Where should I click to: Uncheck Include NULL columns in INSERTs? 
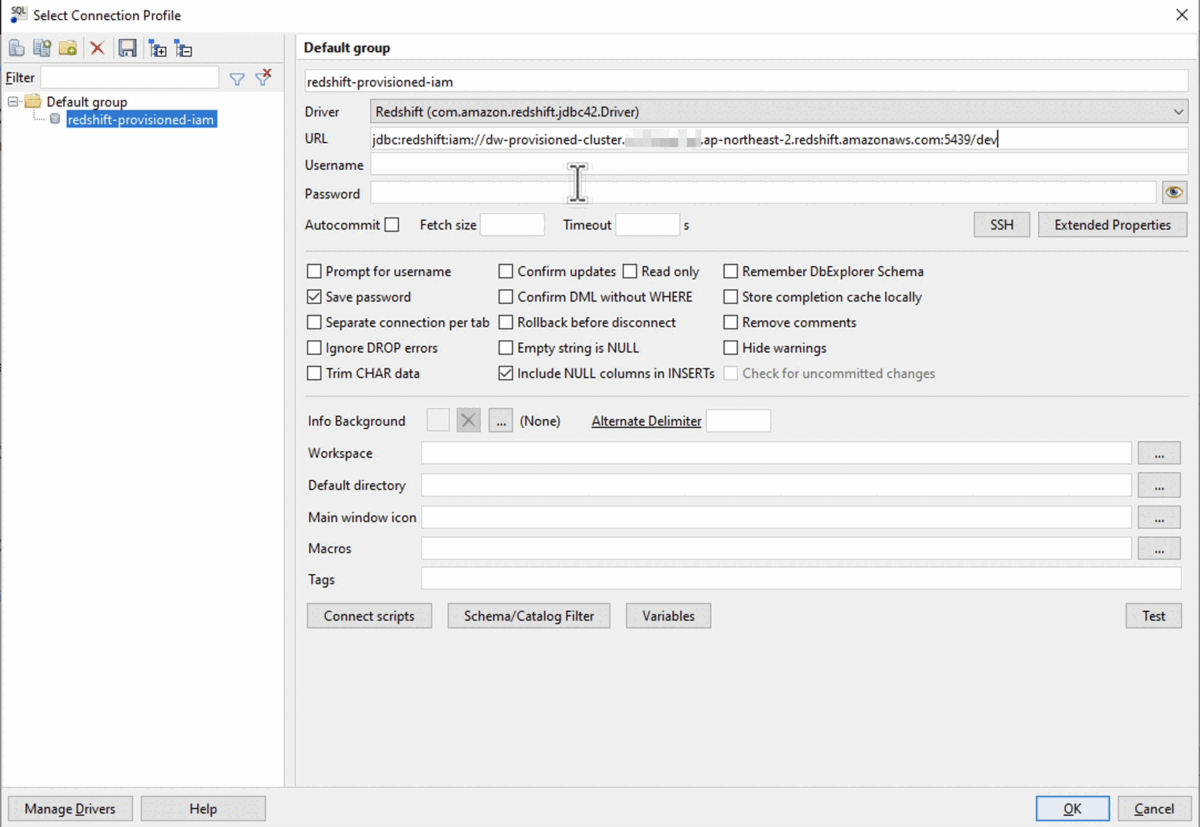[506, 373]
